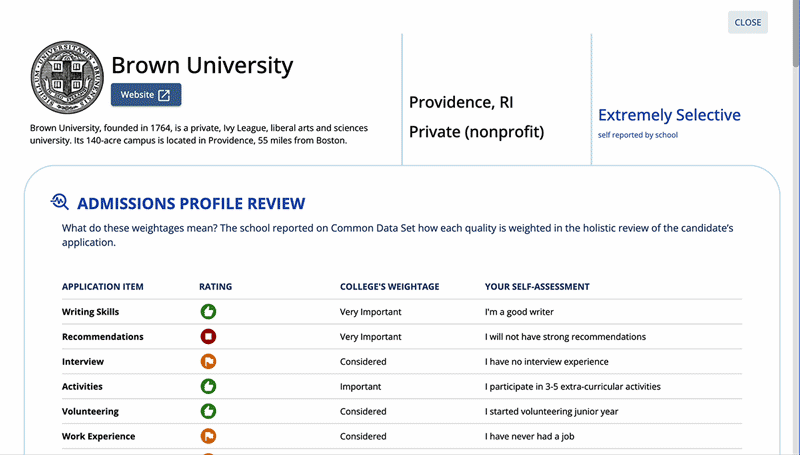Click the orange flag icon for Work Experience
The image size is (800, 455).
209,436
